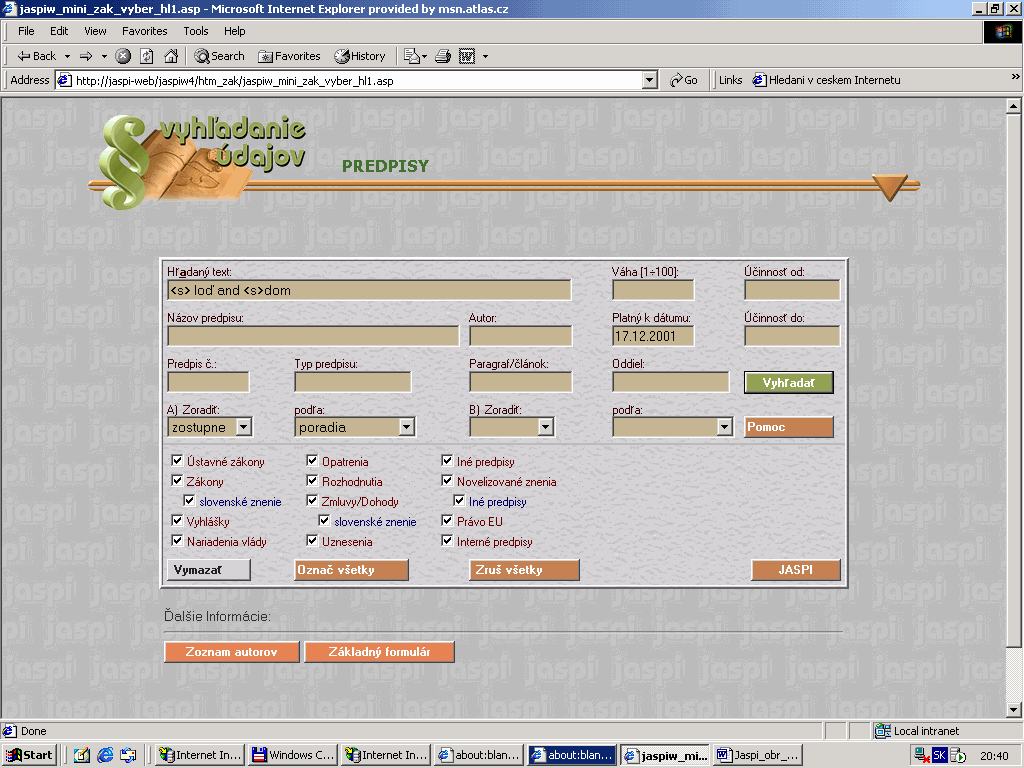Switch to Windows C... taskbar button

293,755
